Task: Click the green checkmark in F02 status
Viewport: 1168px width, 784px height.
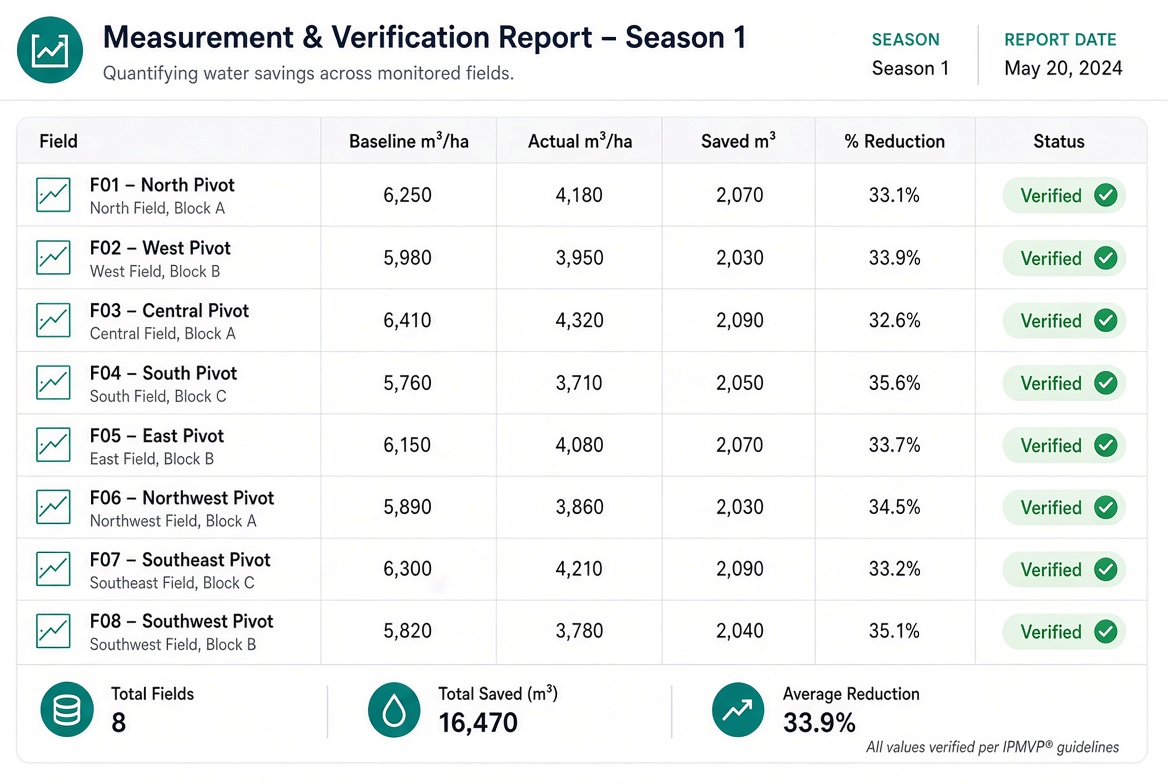Action: tap(1105, 258)
